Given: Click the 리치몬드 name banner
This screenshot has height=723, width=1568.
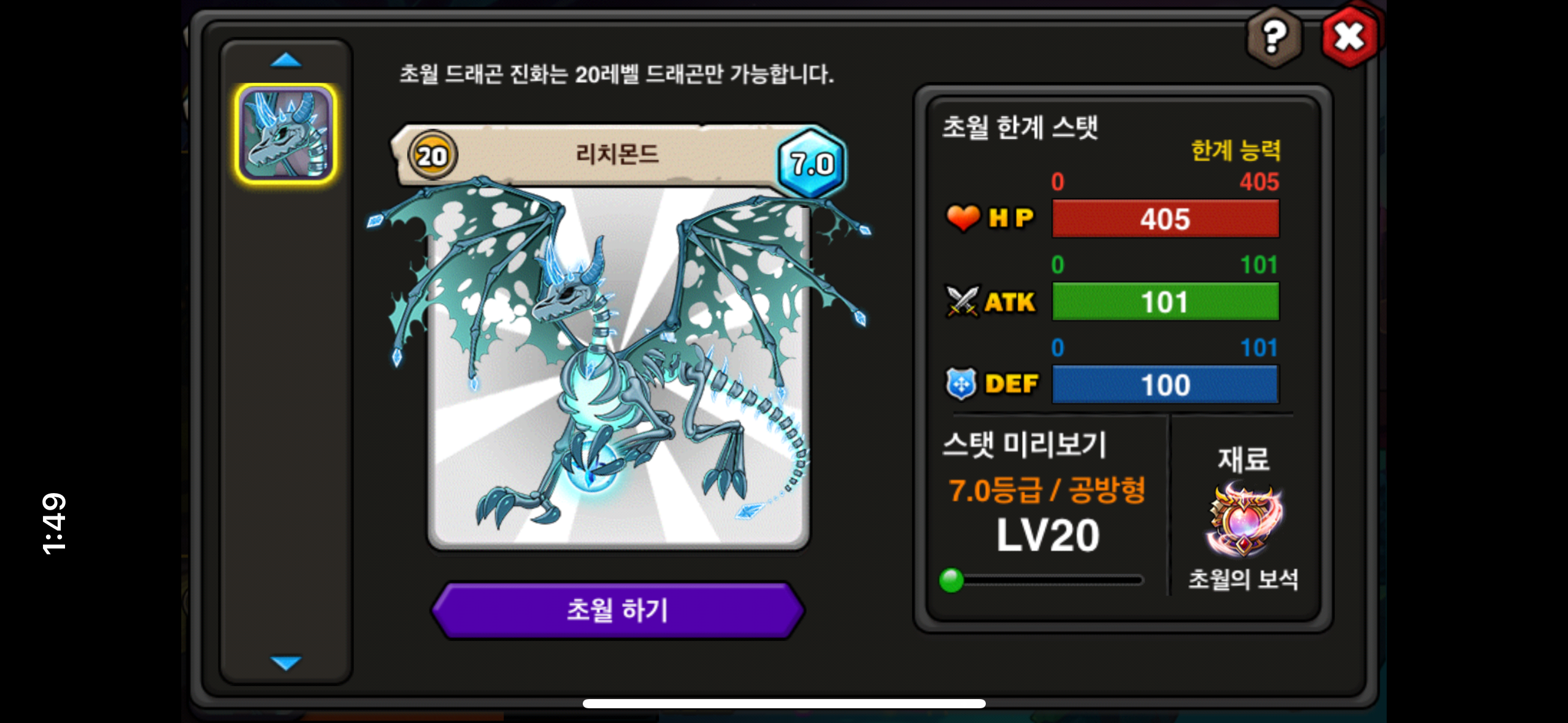Looking at the screenshot, I should (x=617, y=155).
